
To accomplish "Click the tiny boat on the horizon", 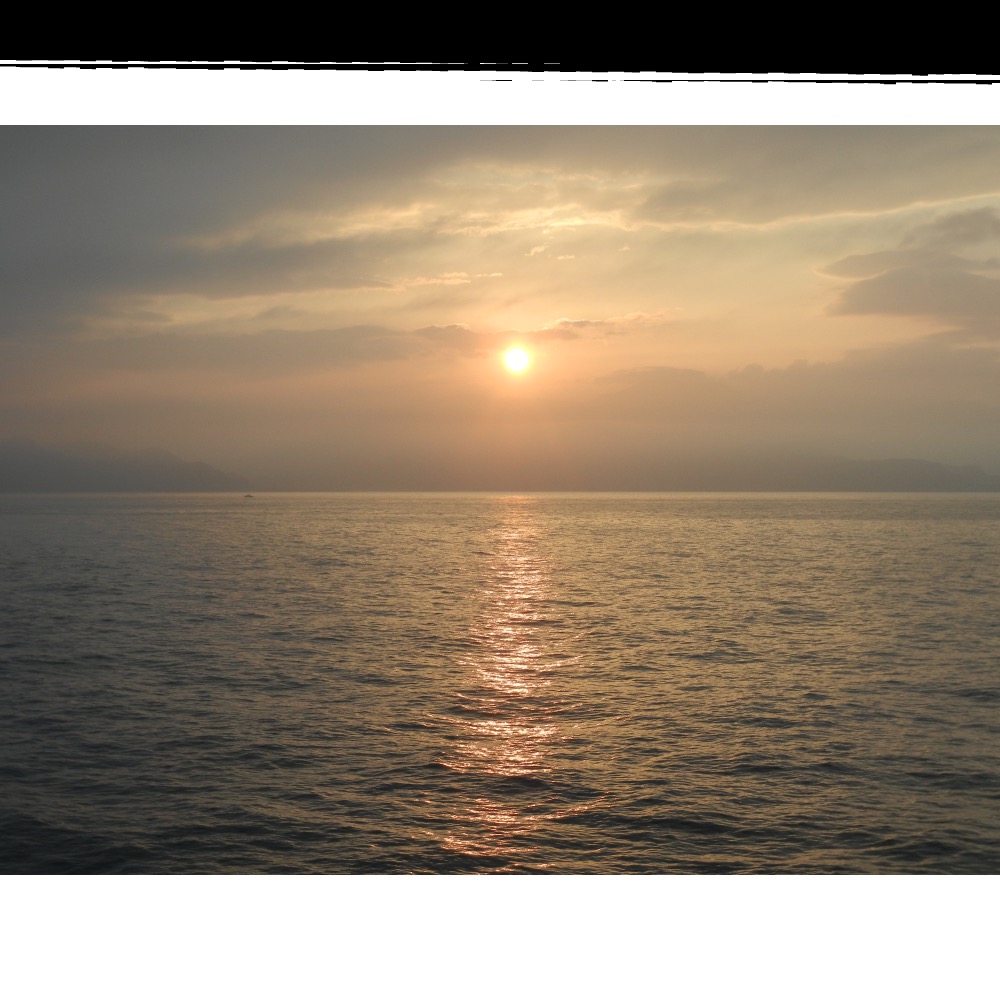I will (x=248, y=494).
